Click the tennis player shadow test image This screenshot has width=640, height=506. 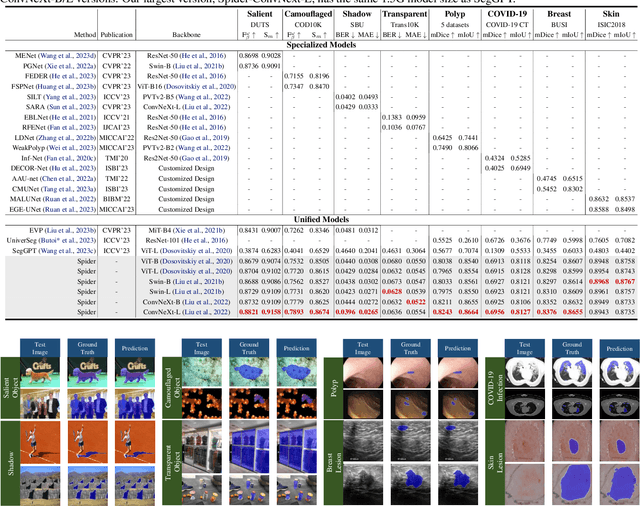pyautogui.click(x=40, y=442)
